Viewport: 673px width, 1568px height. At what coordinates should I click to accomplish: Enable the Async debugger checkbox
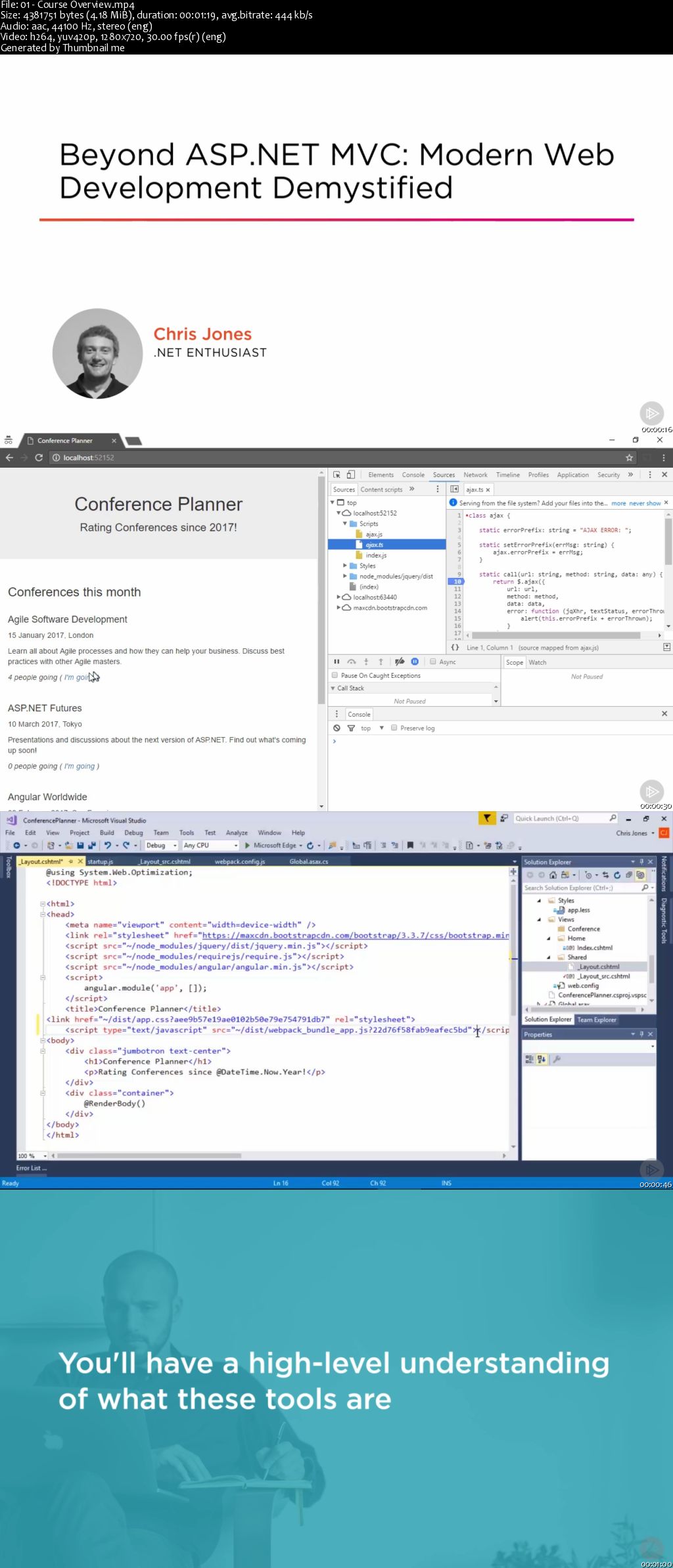433,661
